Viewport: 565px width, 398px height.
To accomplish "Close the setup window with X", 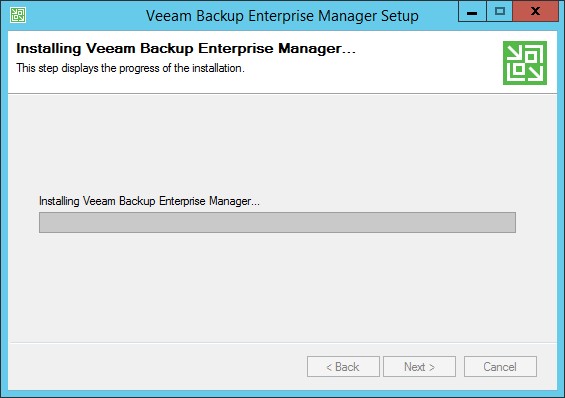I will coord(535,12).
